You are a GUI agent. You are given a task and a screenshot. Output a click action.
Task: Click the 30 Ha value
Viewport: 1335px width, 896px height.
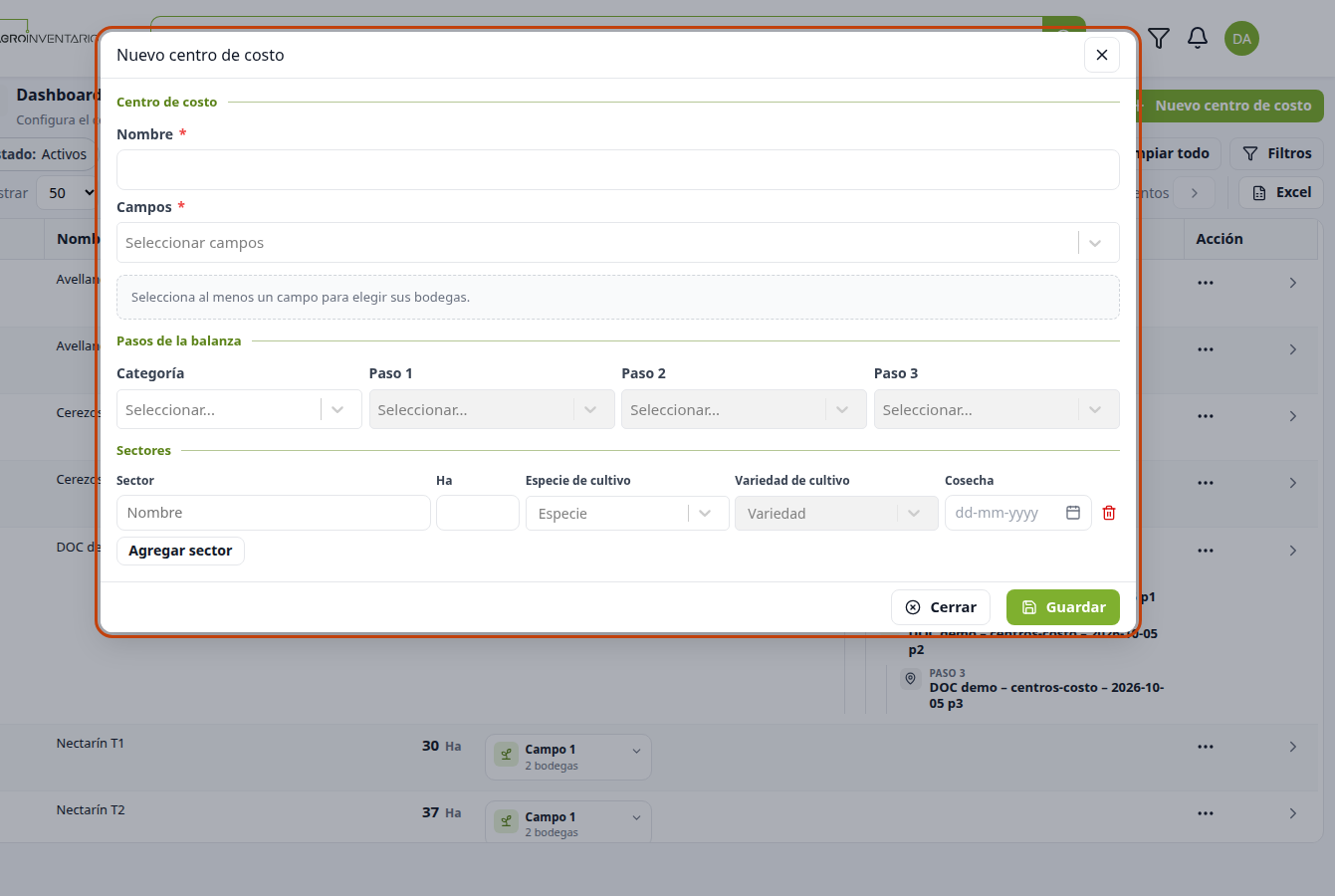[x=442, y=746]
